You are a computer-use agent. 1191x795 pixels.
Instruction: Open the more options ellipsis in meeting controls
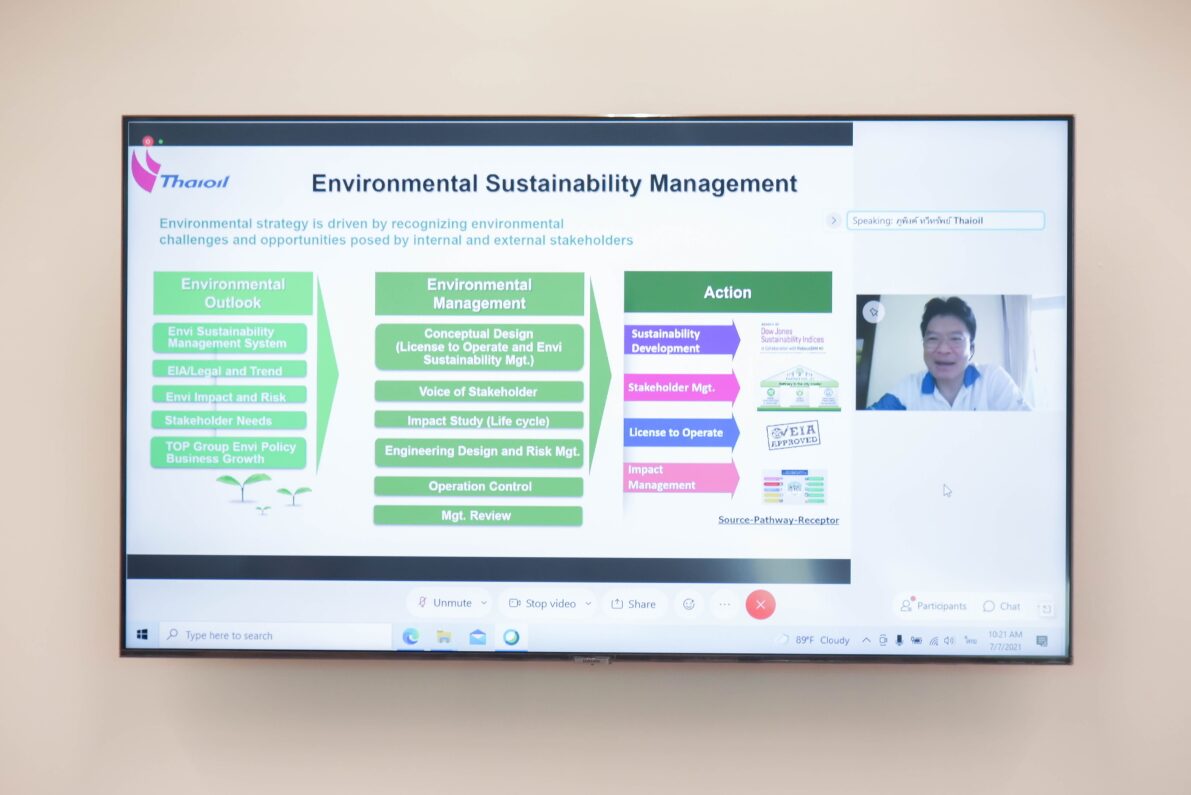click(725, 604)
